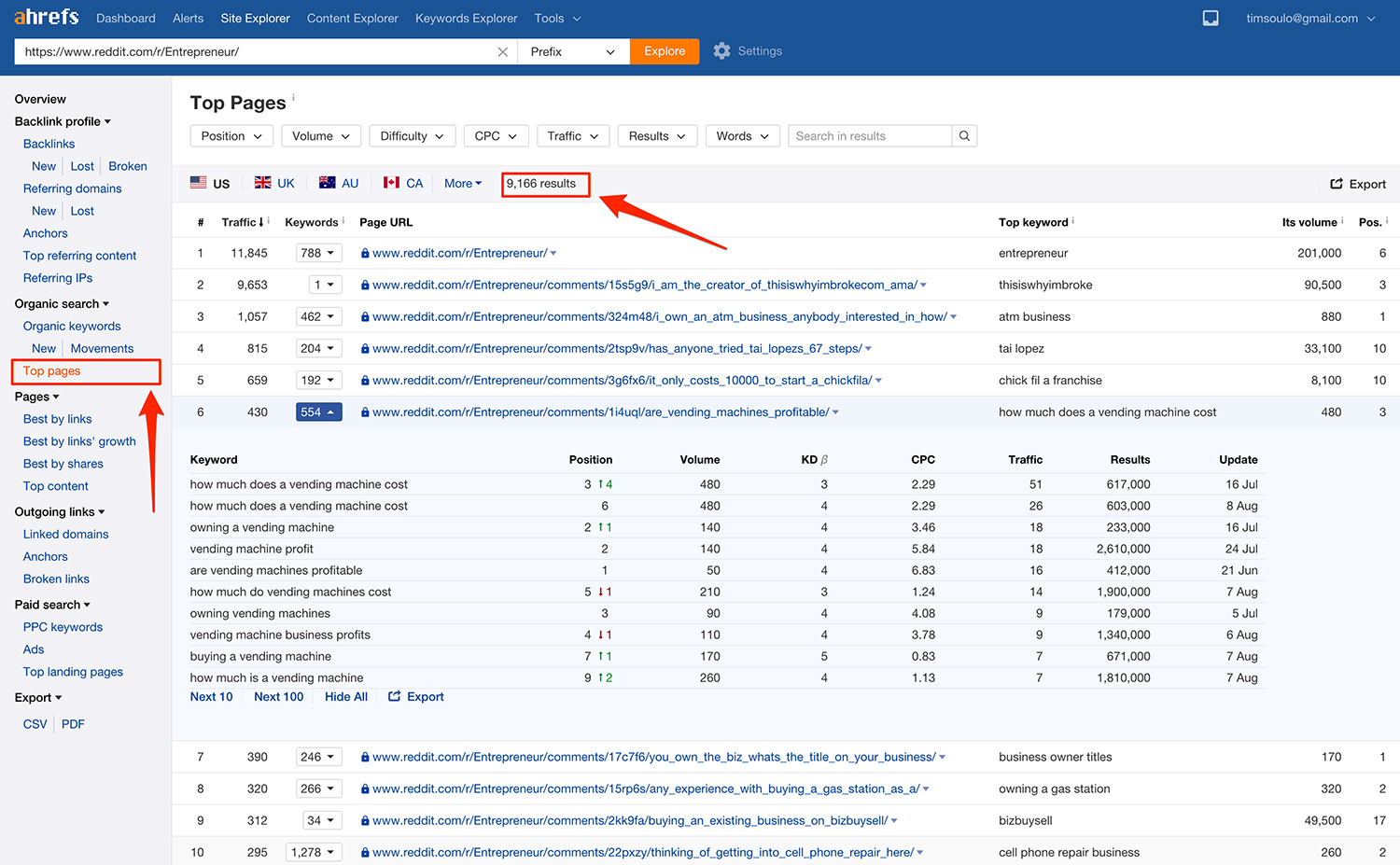Open Backlinks in sidebar
1400x865 pixels.
49,144
